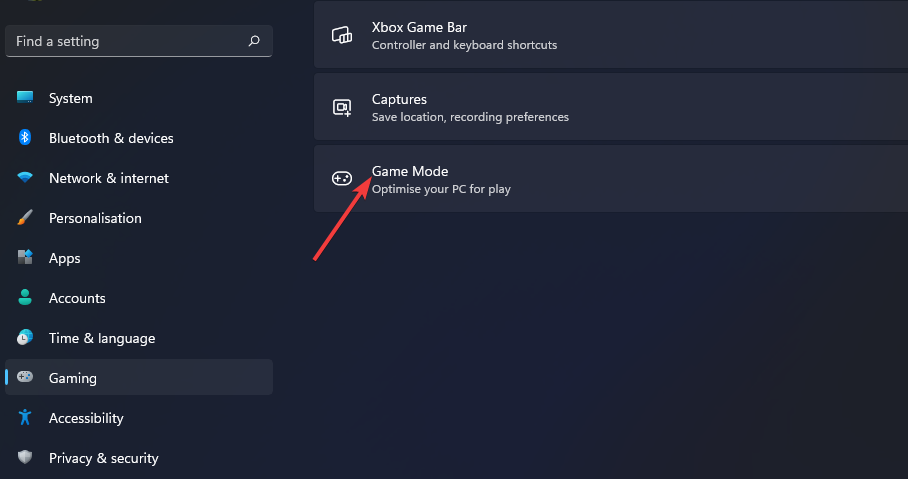This screenshot has width=908, height=479.
Task: Click the Privacy & security shield icon
Action: pos(25,458)
